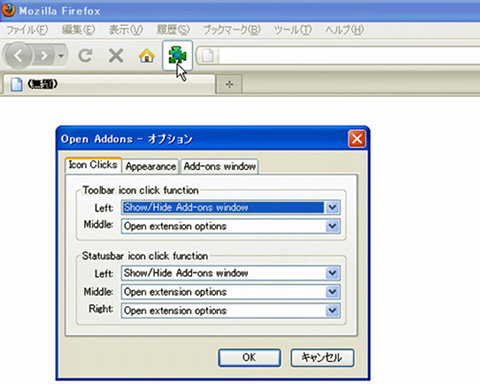The image size is (480, 384).
Task: Expand Statusbar icon Right click dropdown
Action: (332, 311)
